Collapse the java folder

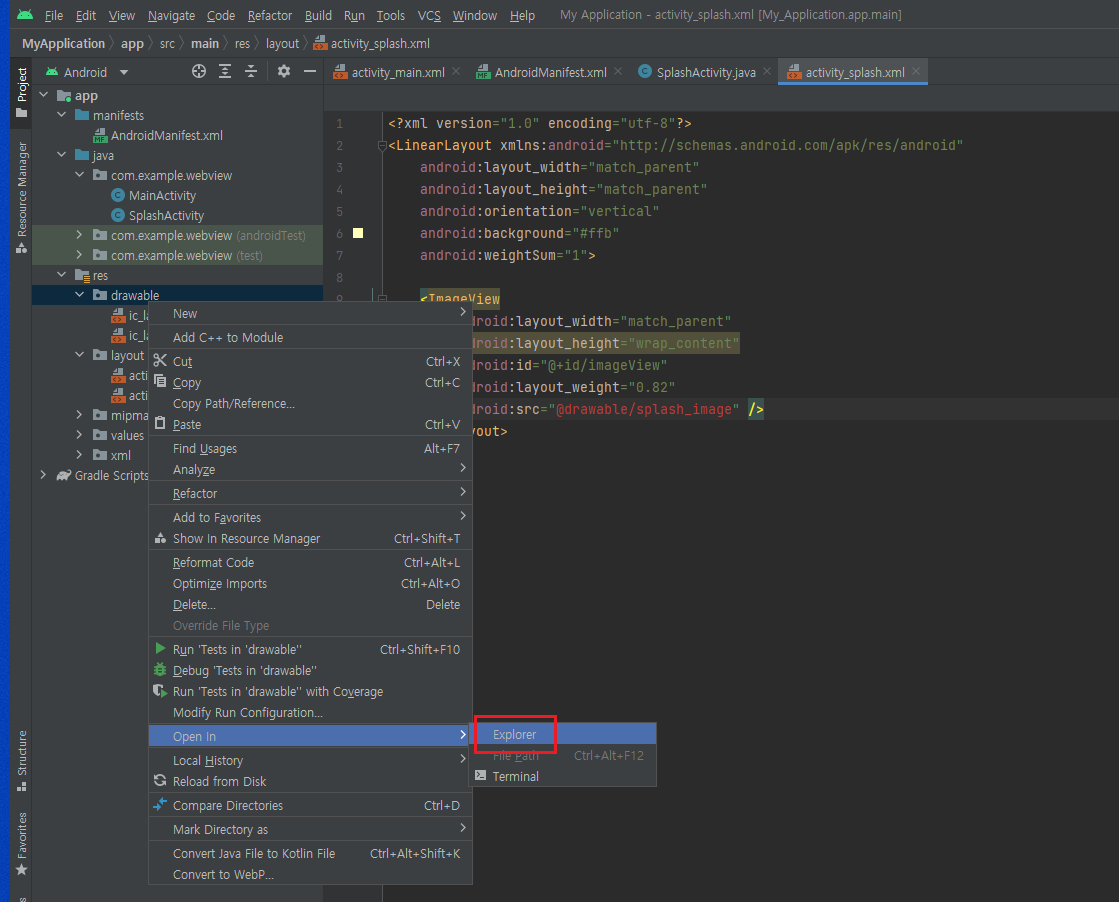(61, 154)
